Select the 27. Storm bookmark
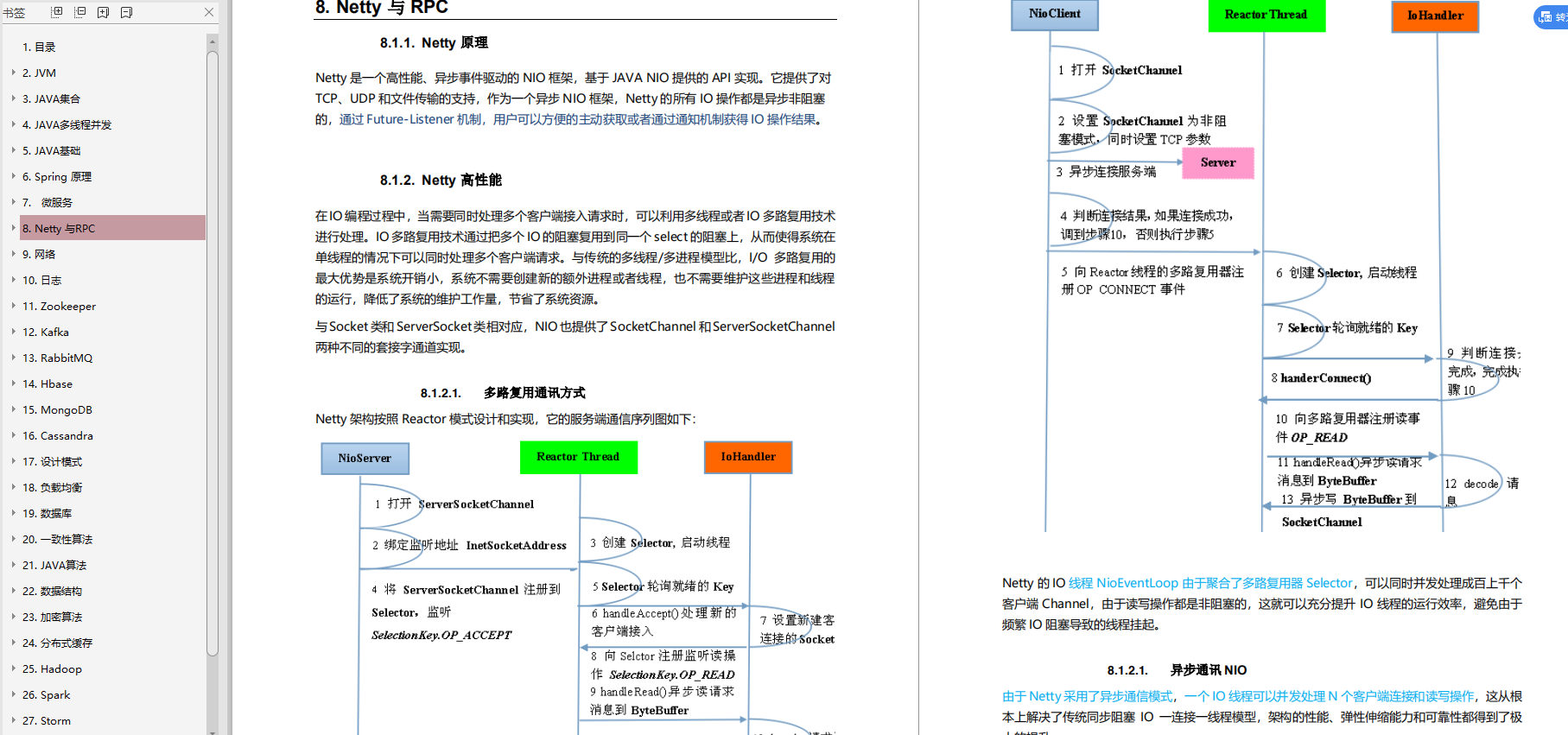The height and width of the screenshot is (735, 1568). (47, 720)
